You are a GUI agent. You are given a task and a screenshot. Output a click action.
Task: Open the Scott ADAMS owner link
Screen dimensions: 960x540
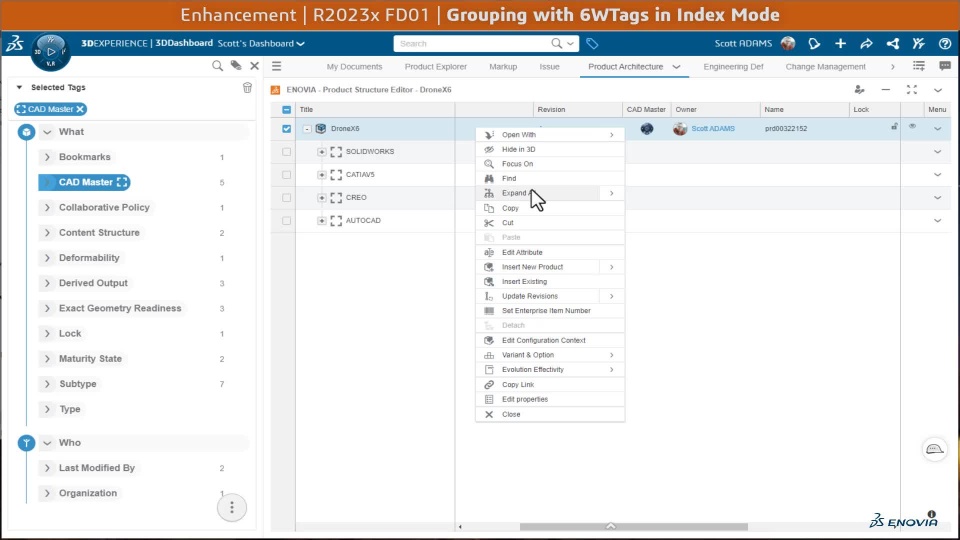(x=713, y=129)
